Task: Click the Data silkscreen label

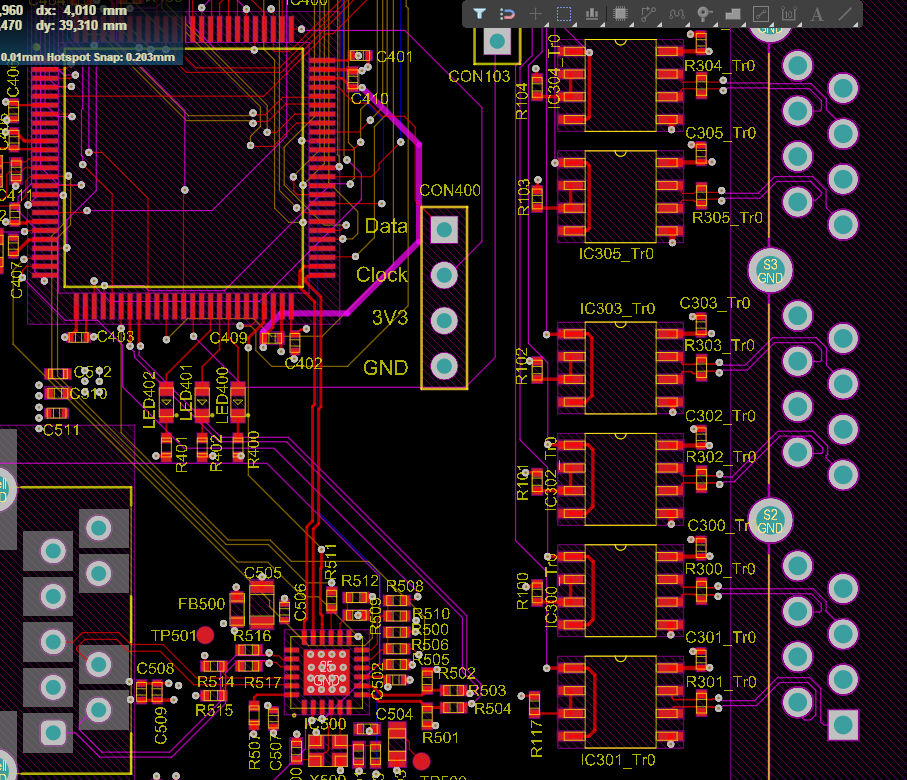Action: pyautogui.click(x=386, y=226)
